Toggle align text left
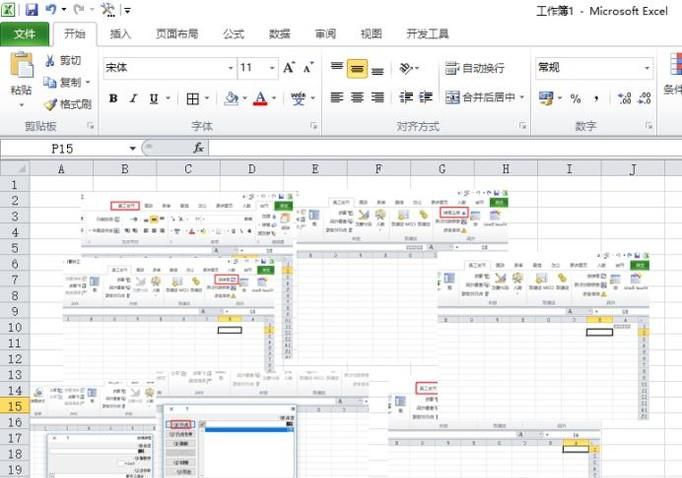This screenshot has height=478, width=682. 337,97
